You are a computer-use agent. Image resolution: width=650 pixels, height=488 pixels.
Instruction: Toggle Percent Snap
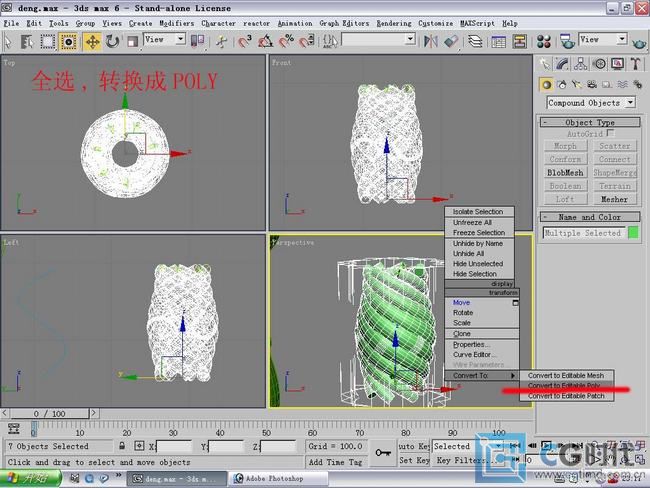click(x=286, y=41)
